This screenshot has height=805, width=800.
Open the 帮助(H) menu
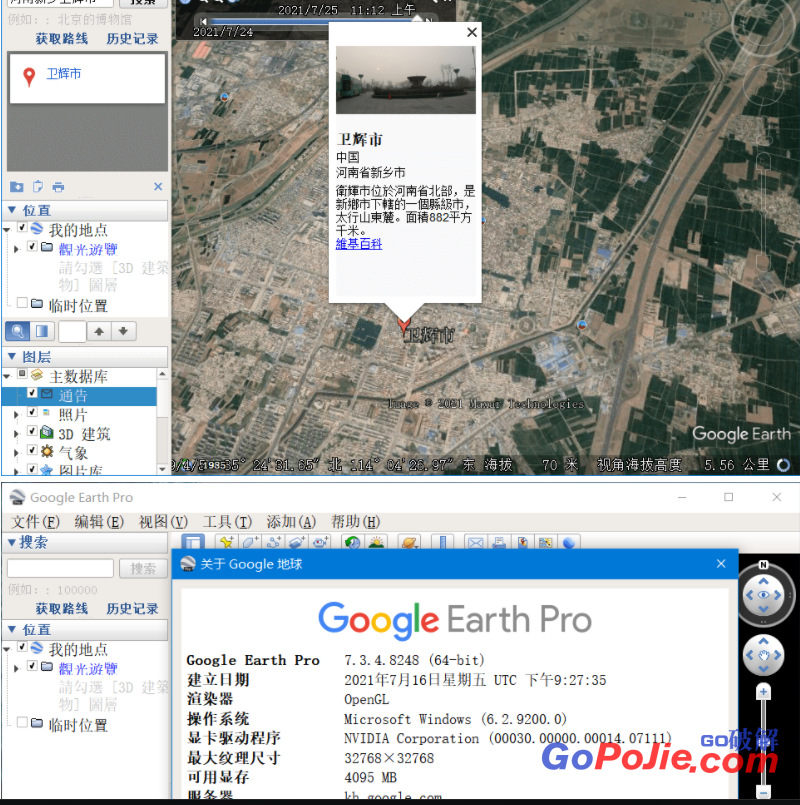(355, 522)
